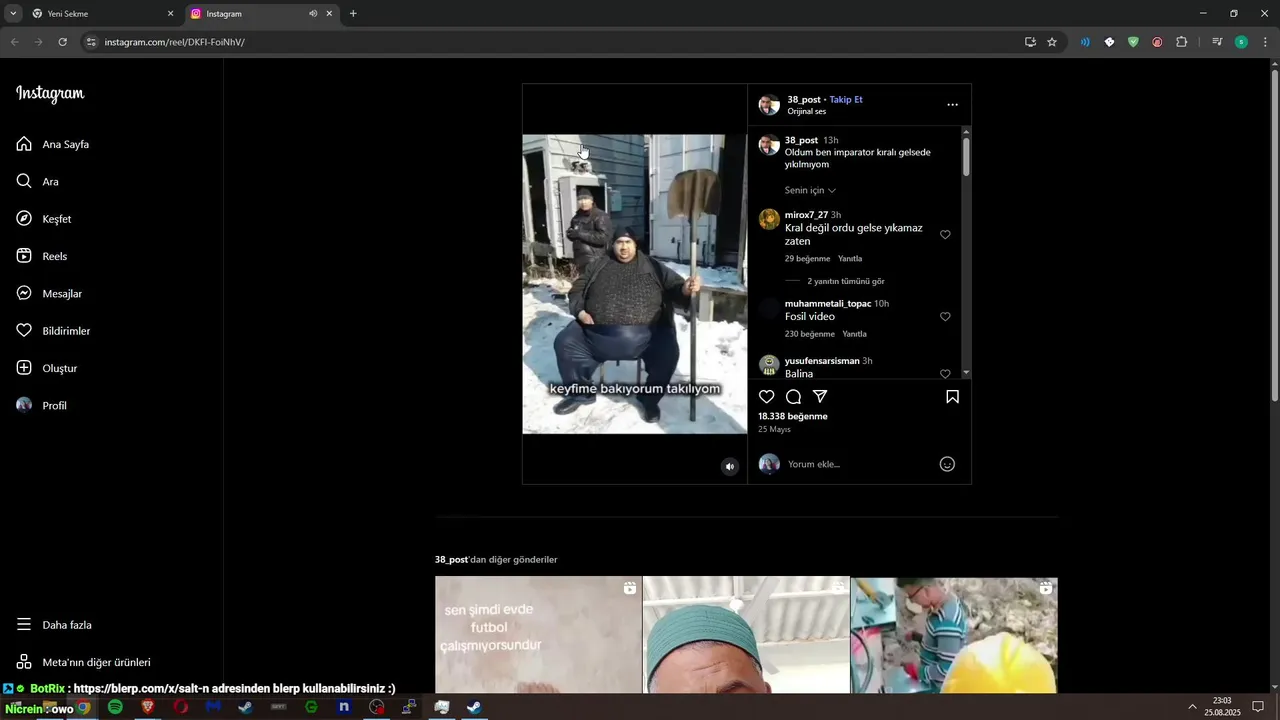
Task: Go back in browser history
Action: point(14,42)
